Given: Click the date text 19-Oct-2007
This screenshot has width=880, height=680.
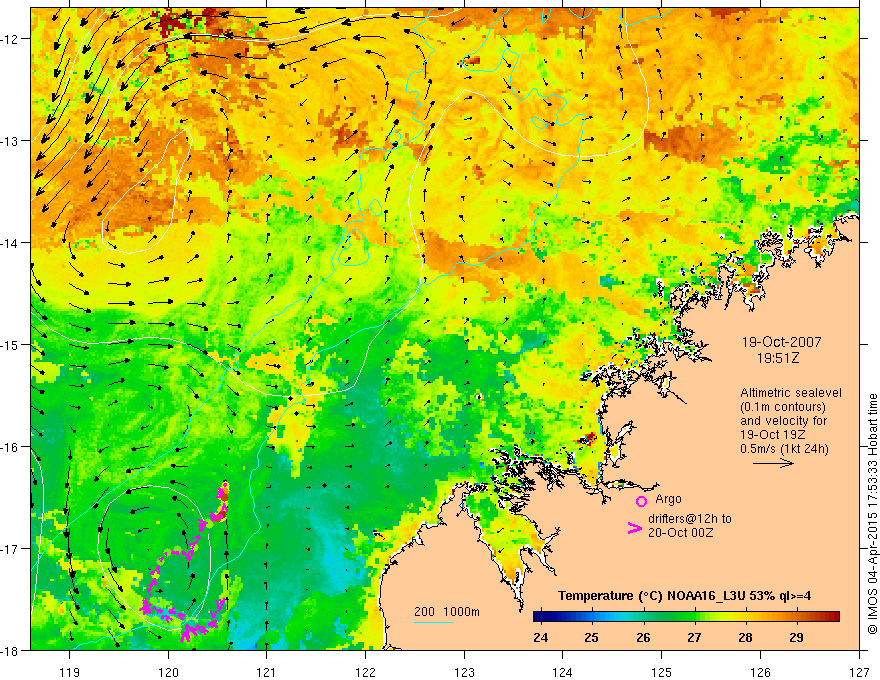Looking at the screenshot, I should point(781,342).
